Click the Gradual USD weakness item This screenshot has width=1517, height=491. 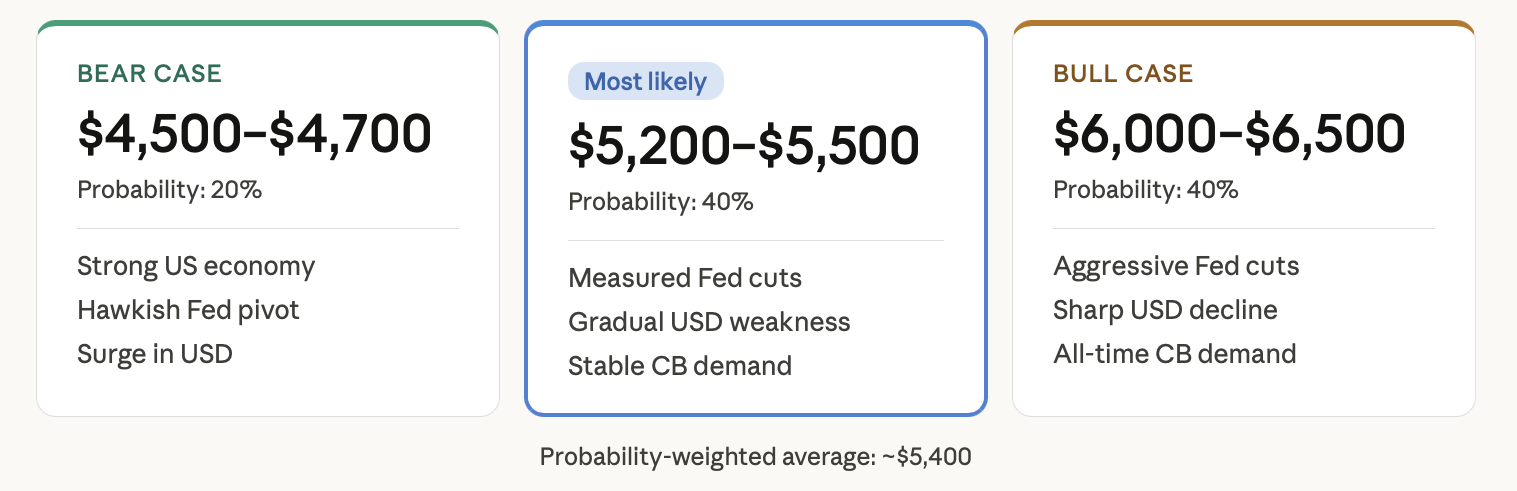709,321
